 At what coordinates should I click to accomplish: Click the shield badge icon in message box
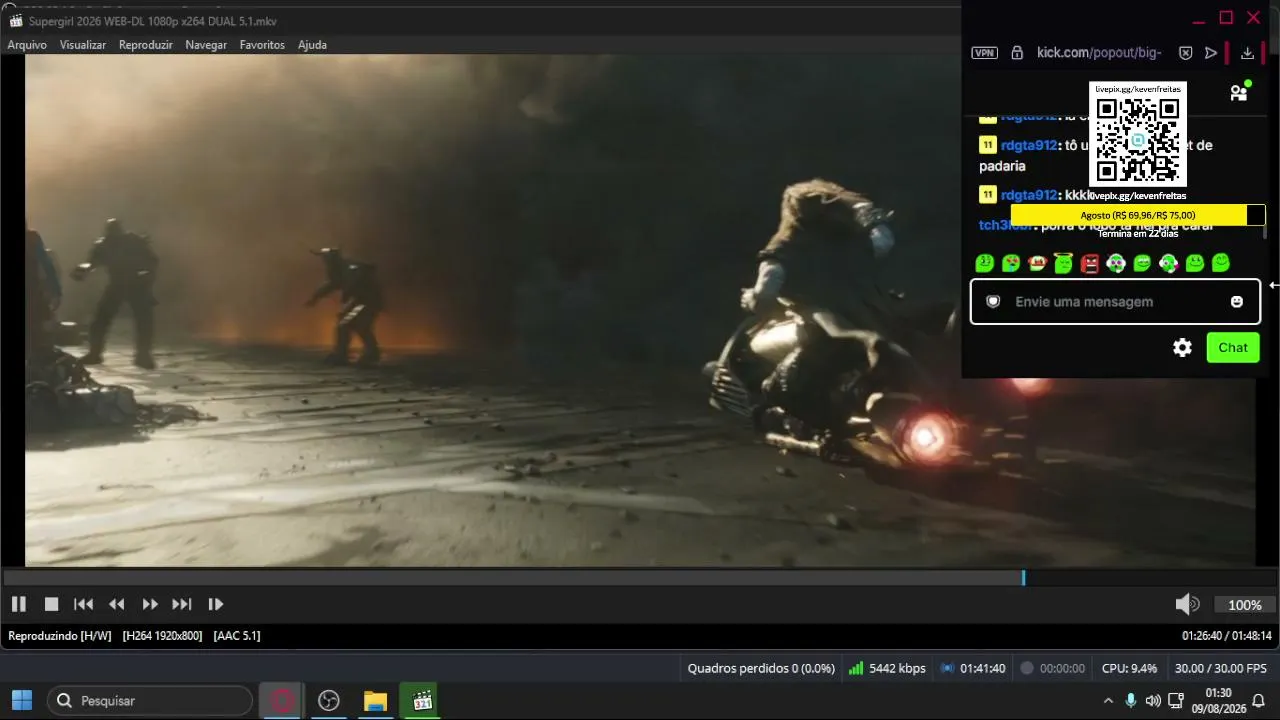pyautogui.click(x=993, y=302)
